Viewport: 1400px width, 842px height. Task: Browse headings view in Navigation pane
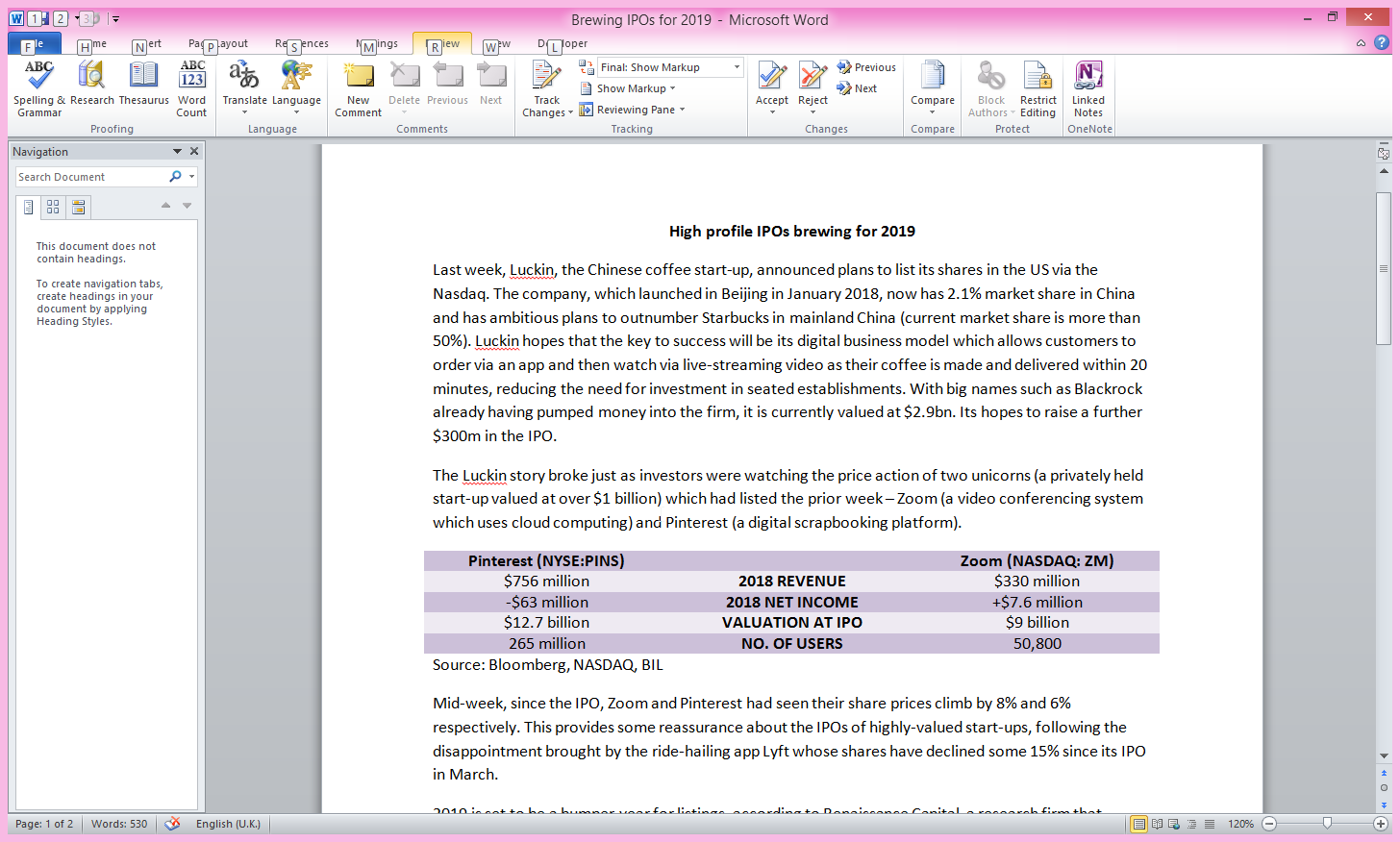[29, 207]
